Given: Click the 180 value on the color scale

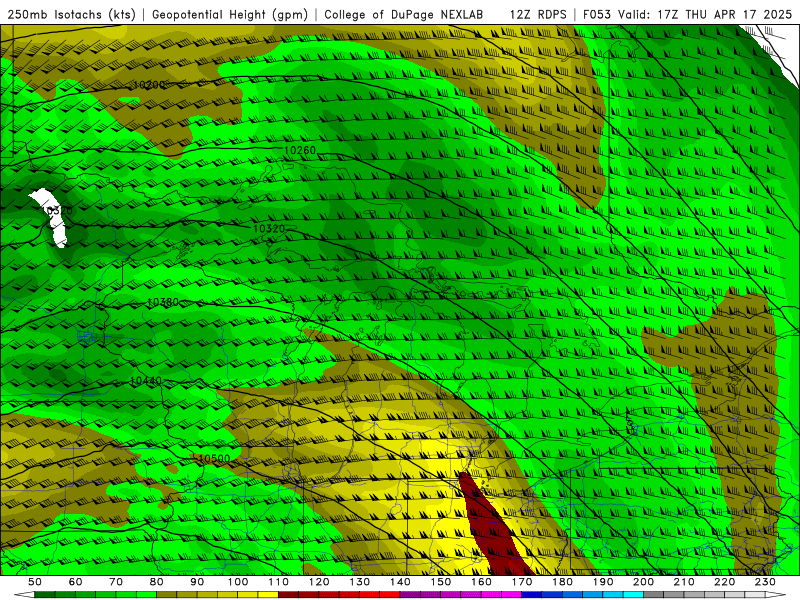Looking at the screenshot, I should coord(562,582).
